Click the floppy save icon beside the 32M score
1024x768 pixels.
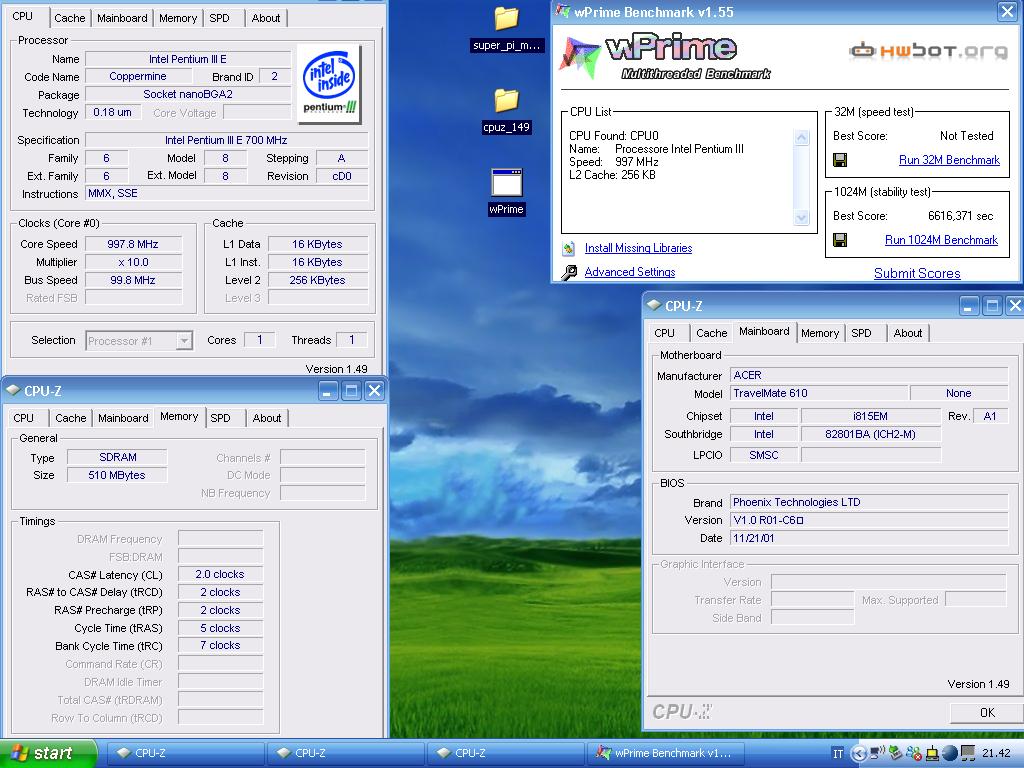(x=840, y=160)
